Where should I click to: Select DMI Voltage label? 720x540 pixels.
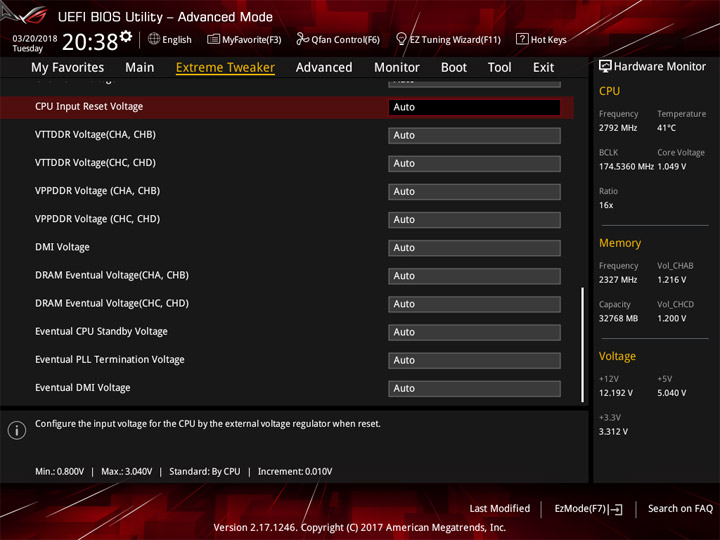tap(62, 247)
